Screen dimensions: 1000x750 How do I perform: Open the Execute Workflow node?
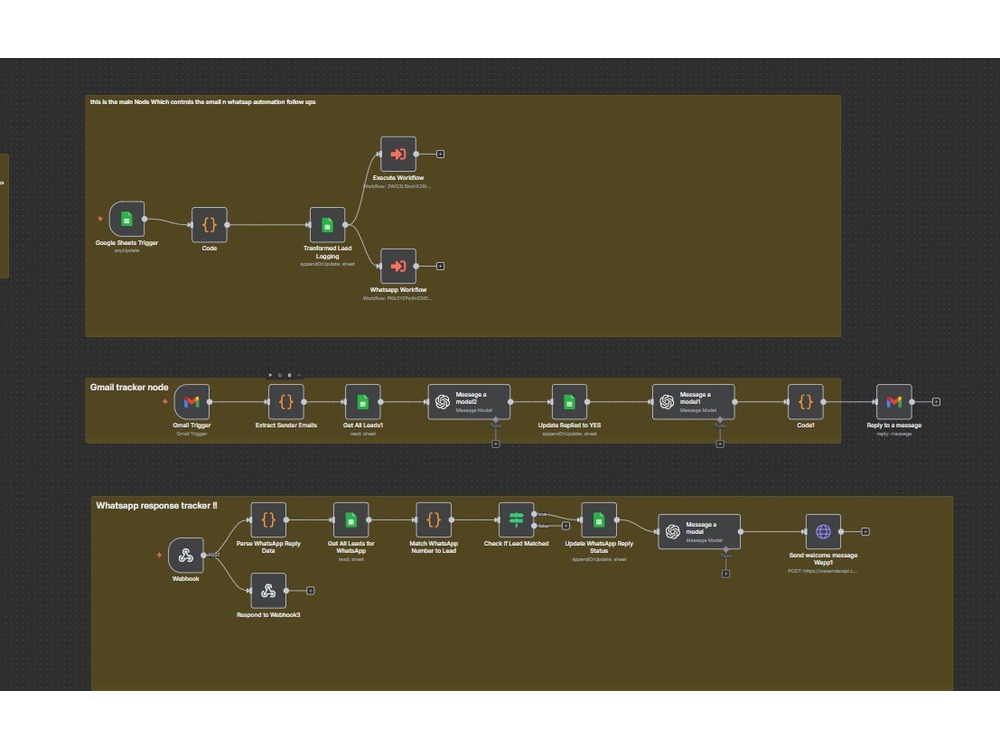click(x=398, y=154)
